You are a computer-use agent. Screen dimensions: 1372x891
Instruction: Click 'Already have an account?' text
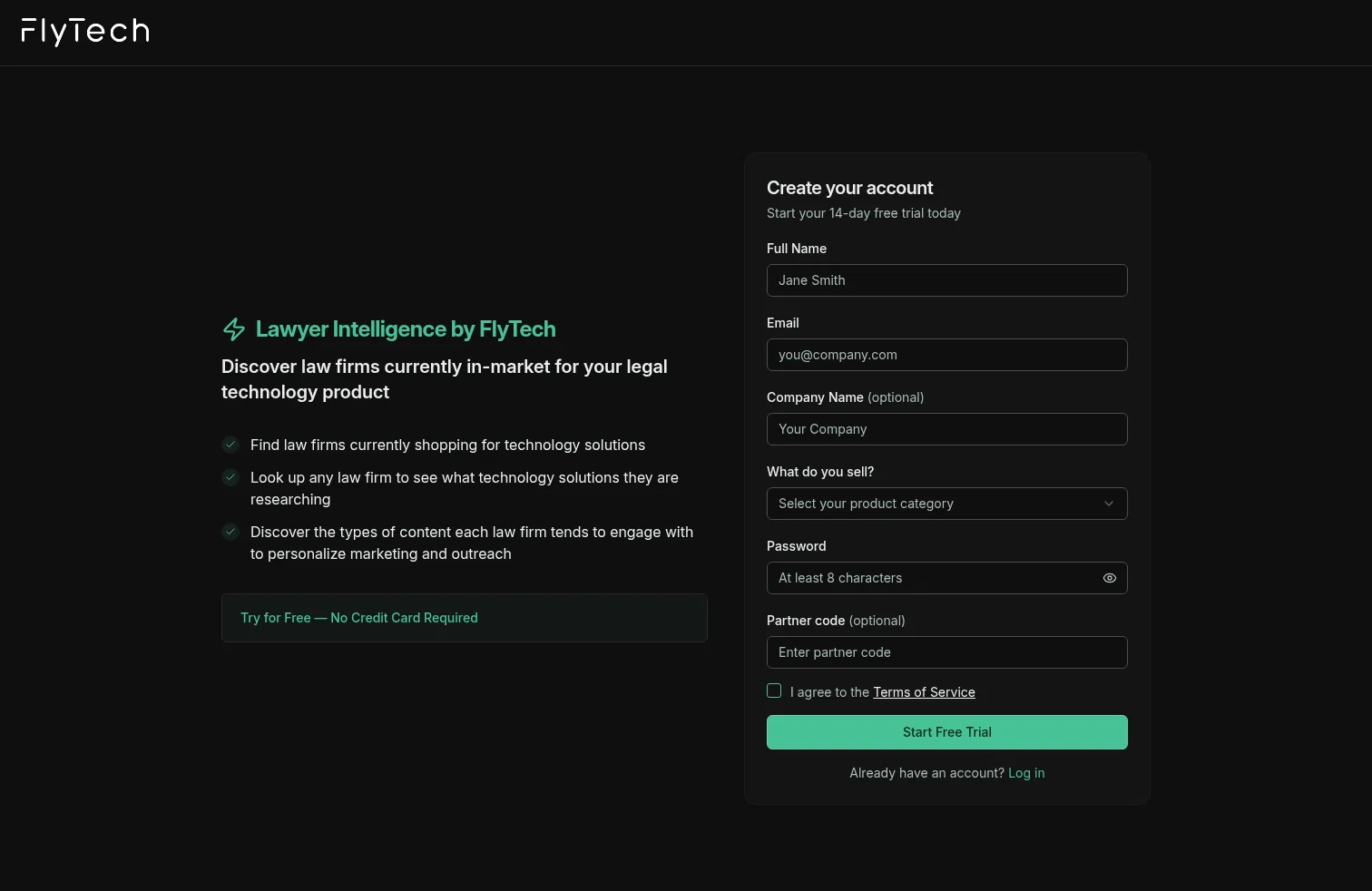926,773
